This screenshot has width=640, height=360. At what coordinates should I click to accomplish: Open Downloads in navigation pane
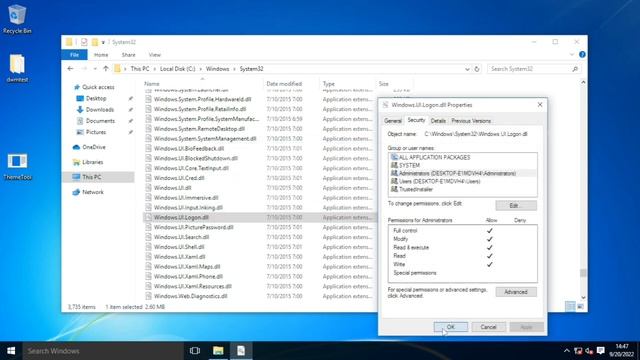[x=100, y=109]
